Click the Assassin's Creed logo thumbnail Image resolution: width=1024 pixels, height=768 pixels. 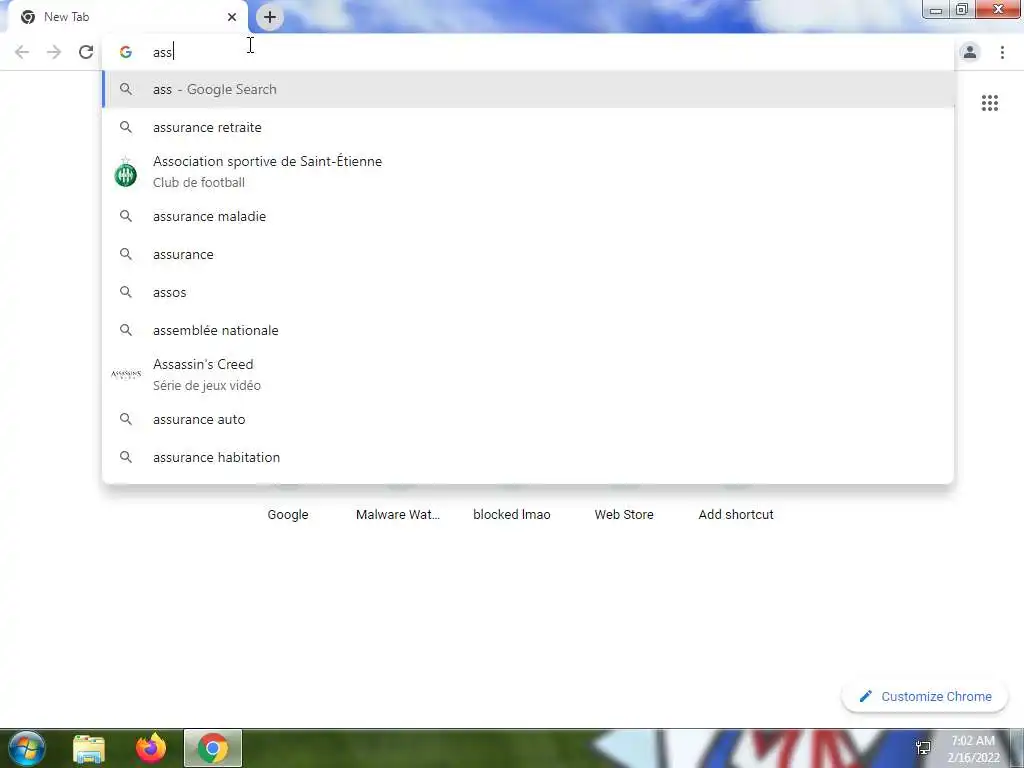point(126,374)
